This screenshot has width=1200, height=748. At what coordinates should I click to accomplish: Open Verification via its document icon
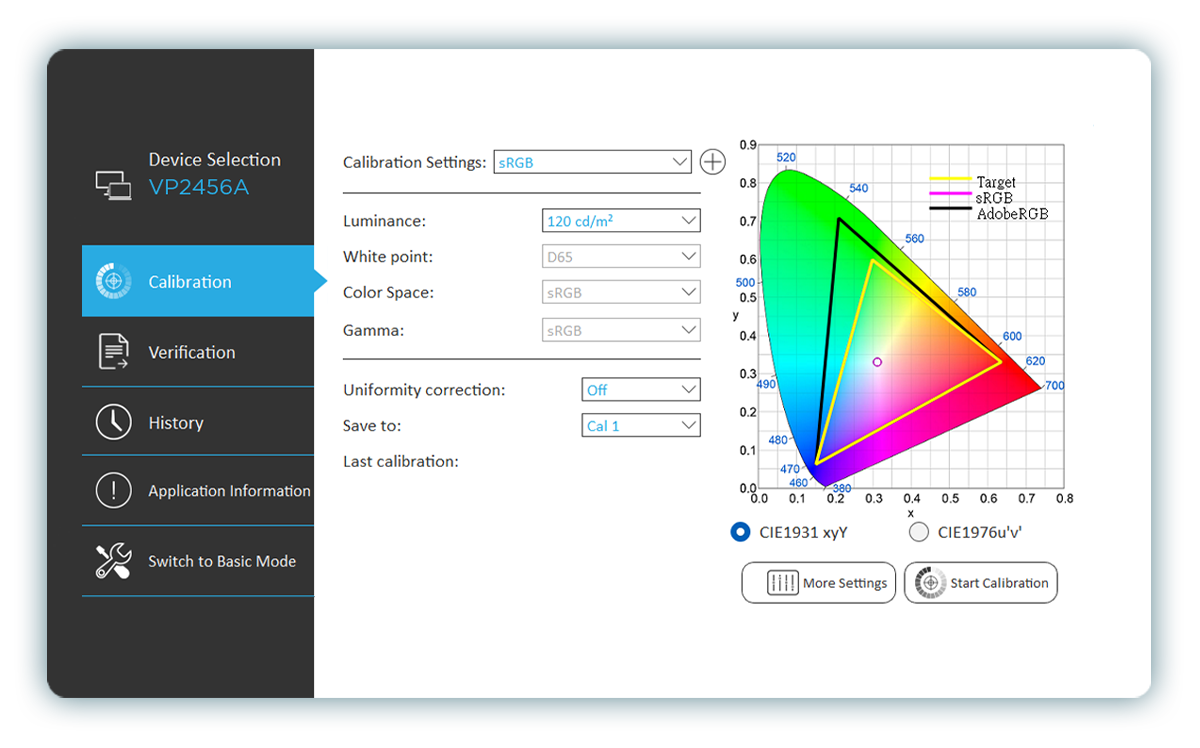[113, 351]
